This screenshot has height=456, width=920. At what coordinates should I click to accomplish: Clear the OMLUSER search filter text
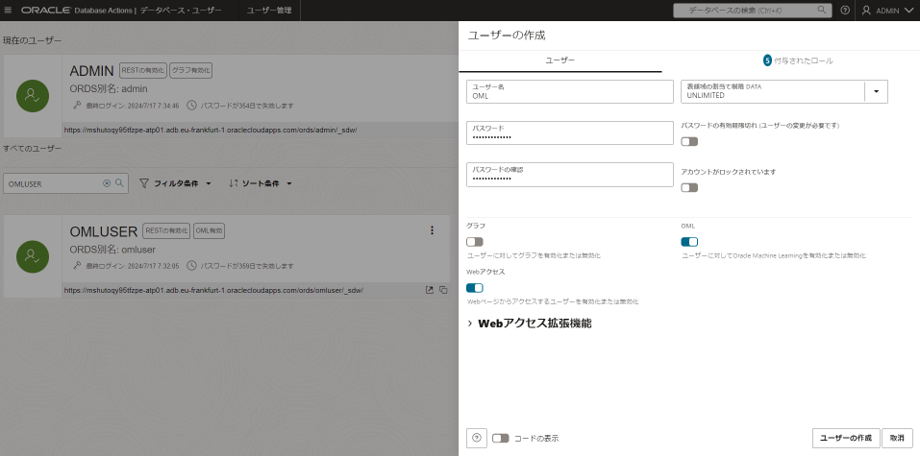pyautogui.click(x=107, y=184)
